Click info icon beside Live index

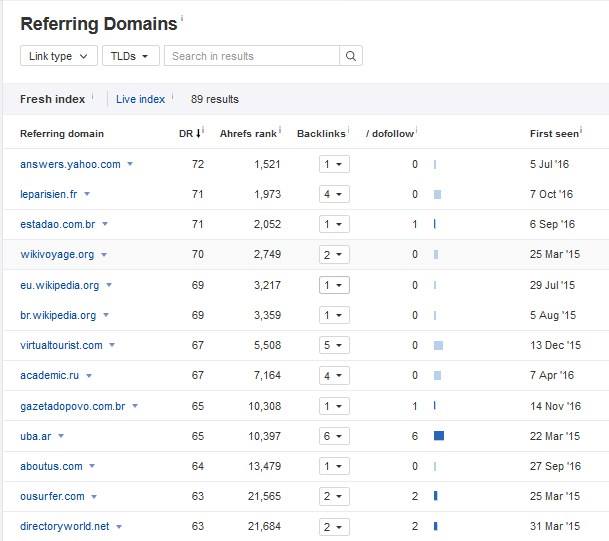[173, 97]
